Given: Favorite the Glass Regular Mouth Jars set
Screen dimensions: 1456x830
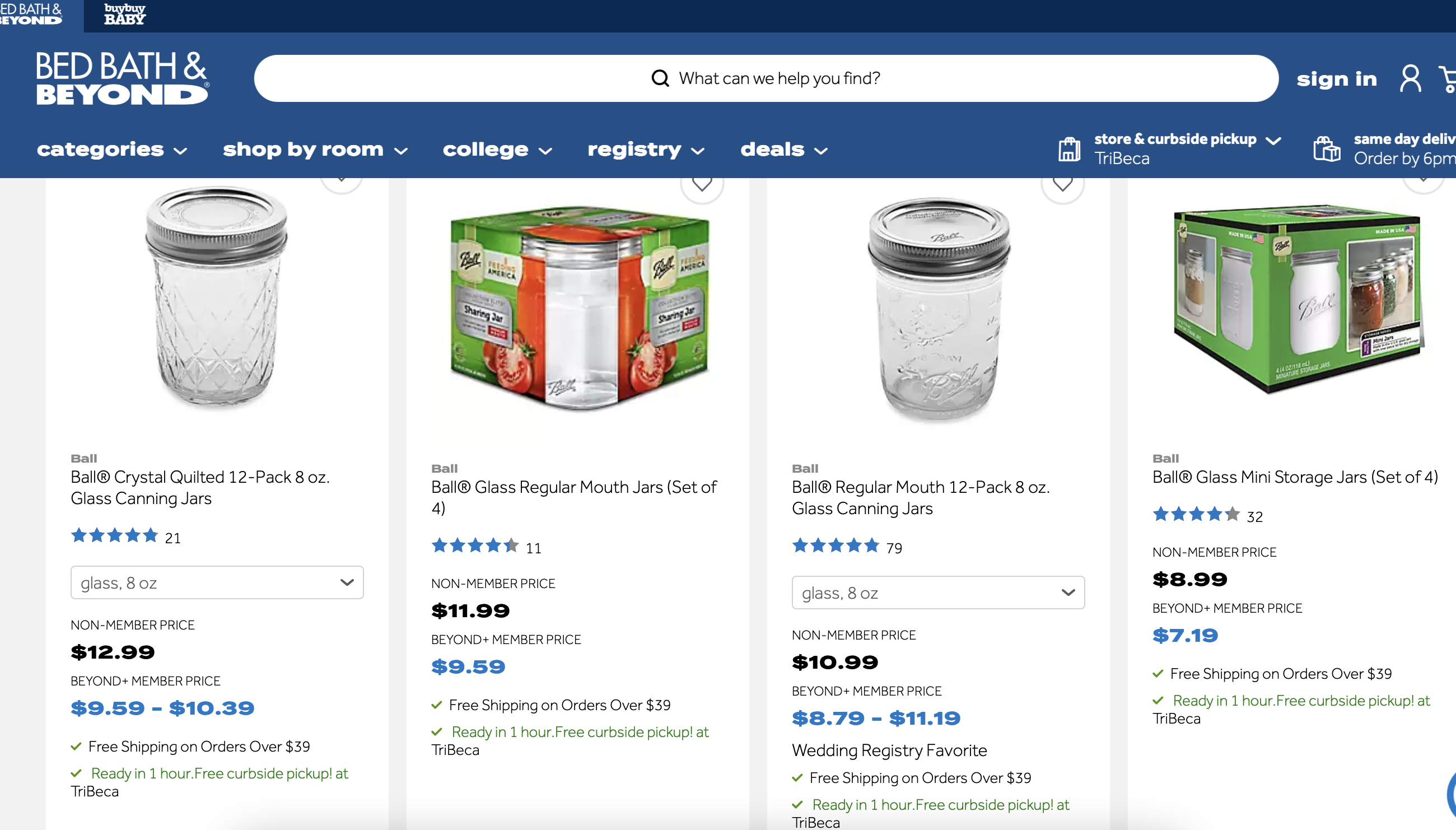Looking at the screenshot, I should pyautogui.click(x=702, y=184).
